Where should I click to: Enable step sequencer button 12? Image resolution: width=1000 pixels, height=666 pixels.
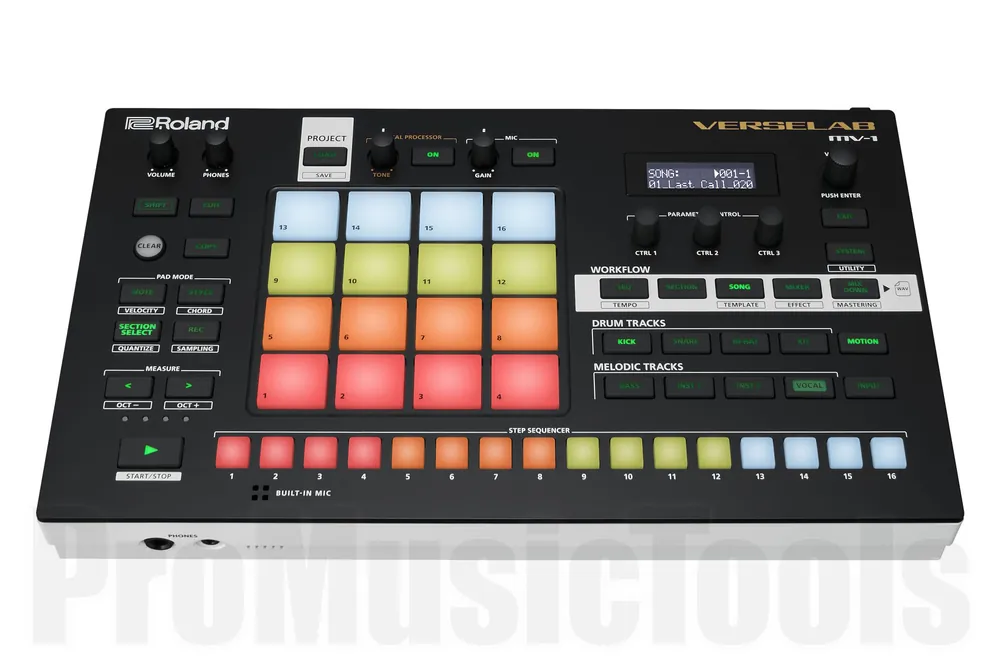[714, 452]
